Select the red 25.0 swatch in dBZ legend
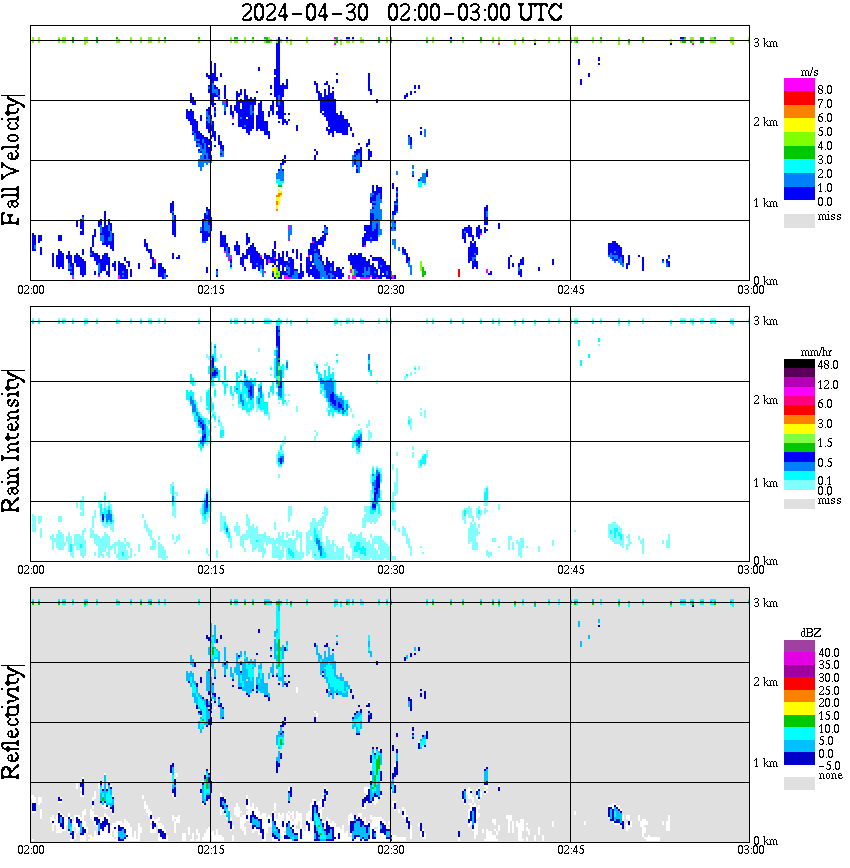 [x=799, y=684]
